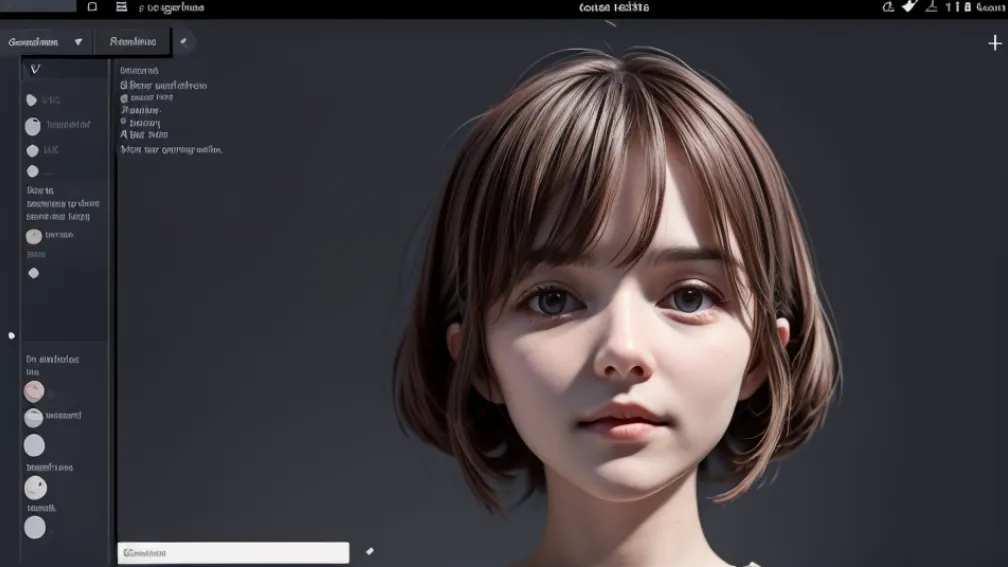Select the pink material swatch in the lower panel
Image resolution: width=1008 pixels, height=567 pixels.
34,391
